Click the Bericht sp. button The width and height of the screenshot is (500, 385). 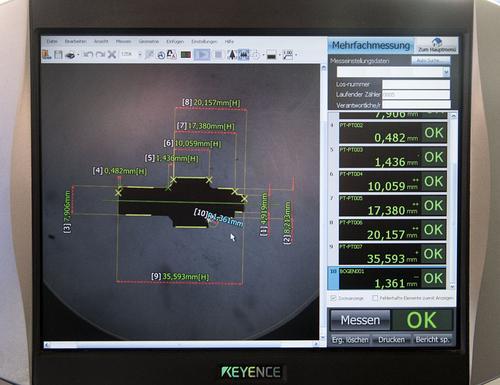pyautogui.click(x=432, y=340)
